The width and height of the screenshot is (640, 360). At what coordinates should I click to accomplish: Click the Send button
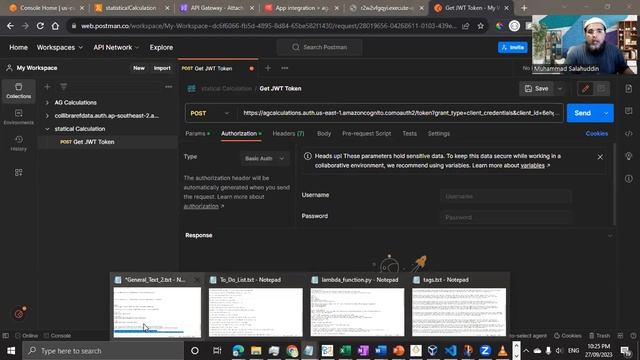tap(583, 113)
